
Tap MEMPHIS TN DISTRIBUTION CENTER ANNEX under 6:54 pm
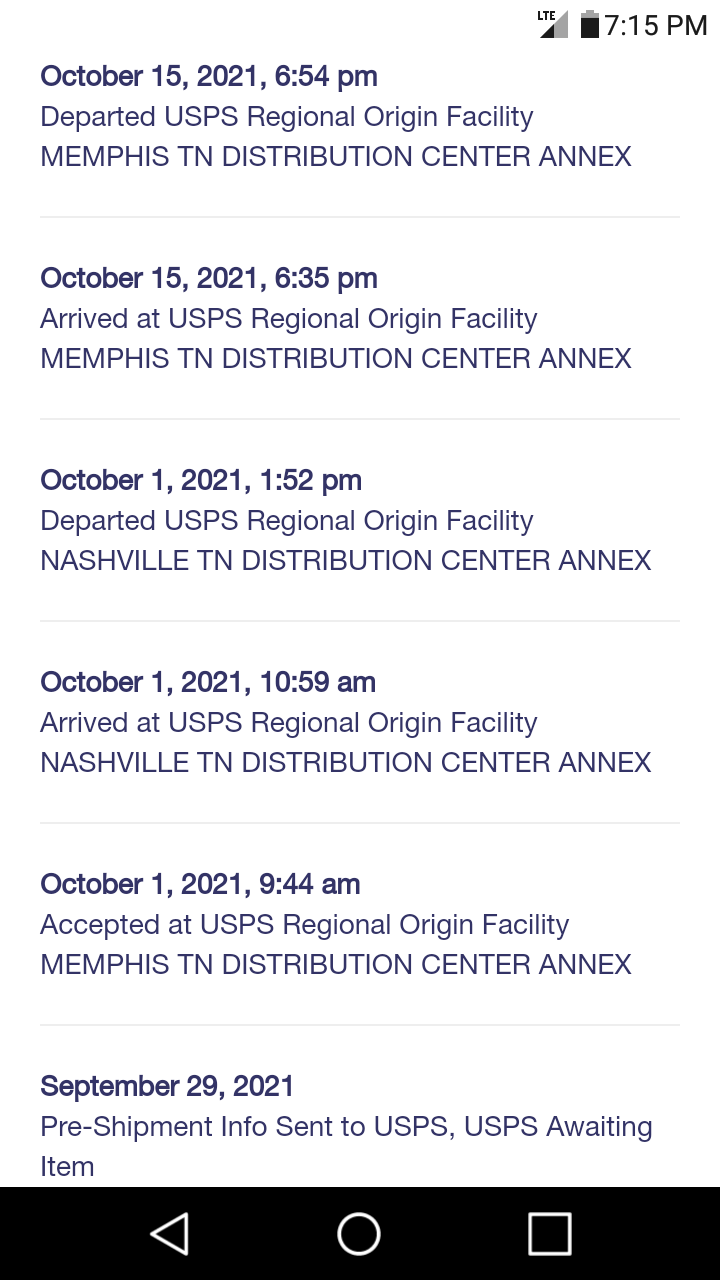click(336, 157)
